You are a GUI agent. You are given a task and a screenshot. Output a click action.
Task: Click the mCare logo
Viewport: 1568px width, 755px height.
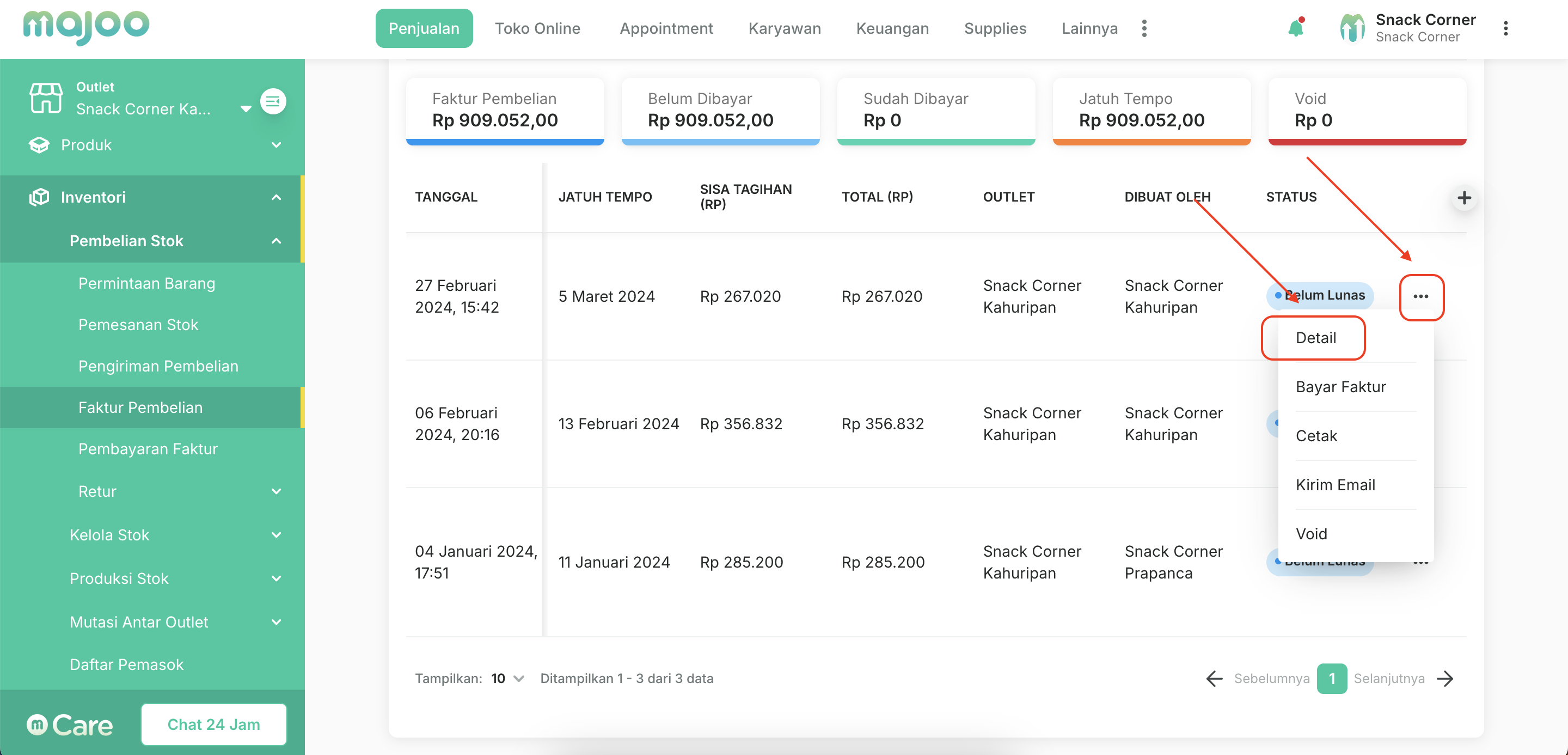[x=69, y=724]
